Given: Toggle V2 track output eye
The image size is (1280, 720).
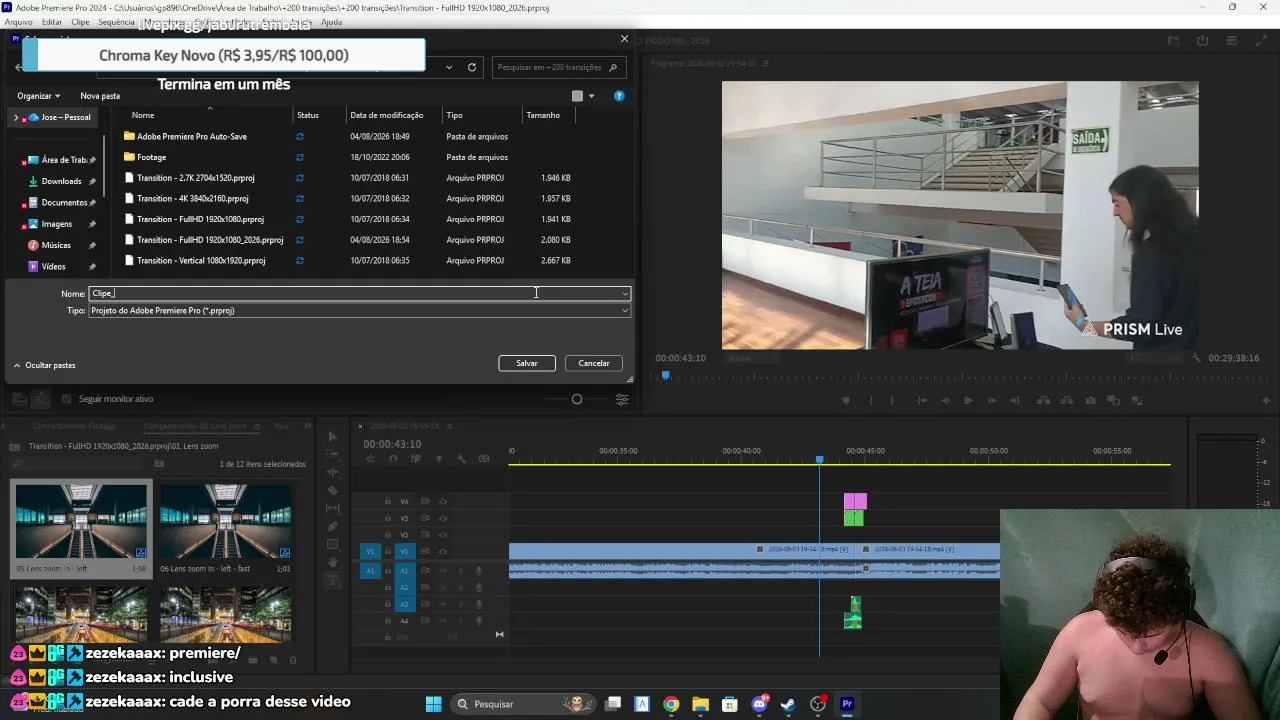Looking at the screenshot, I should [443, 535].
